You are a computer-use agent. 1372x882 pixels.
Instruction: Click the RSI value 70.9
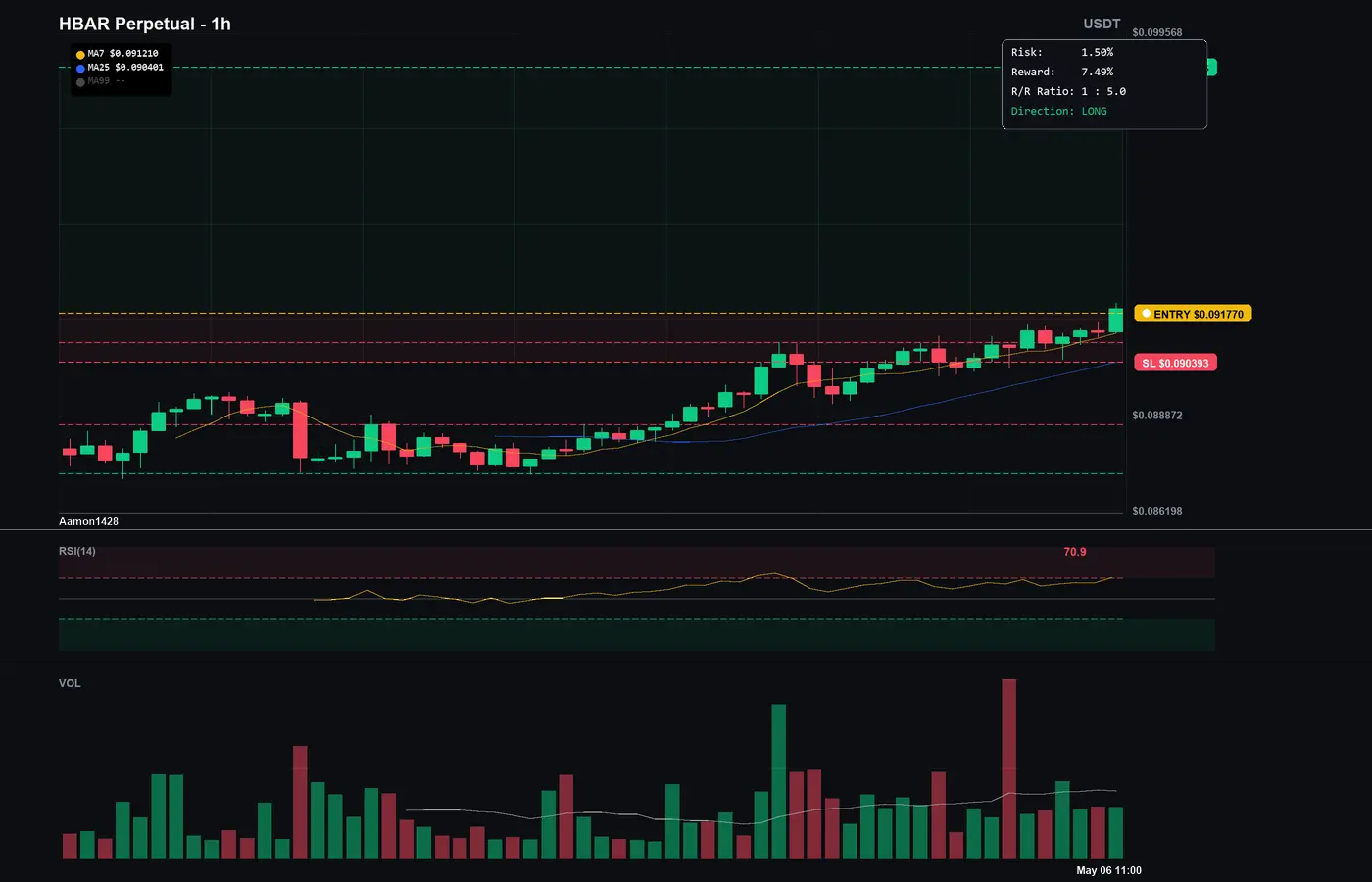[1075, 552]
